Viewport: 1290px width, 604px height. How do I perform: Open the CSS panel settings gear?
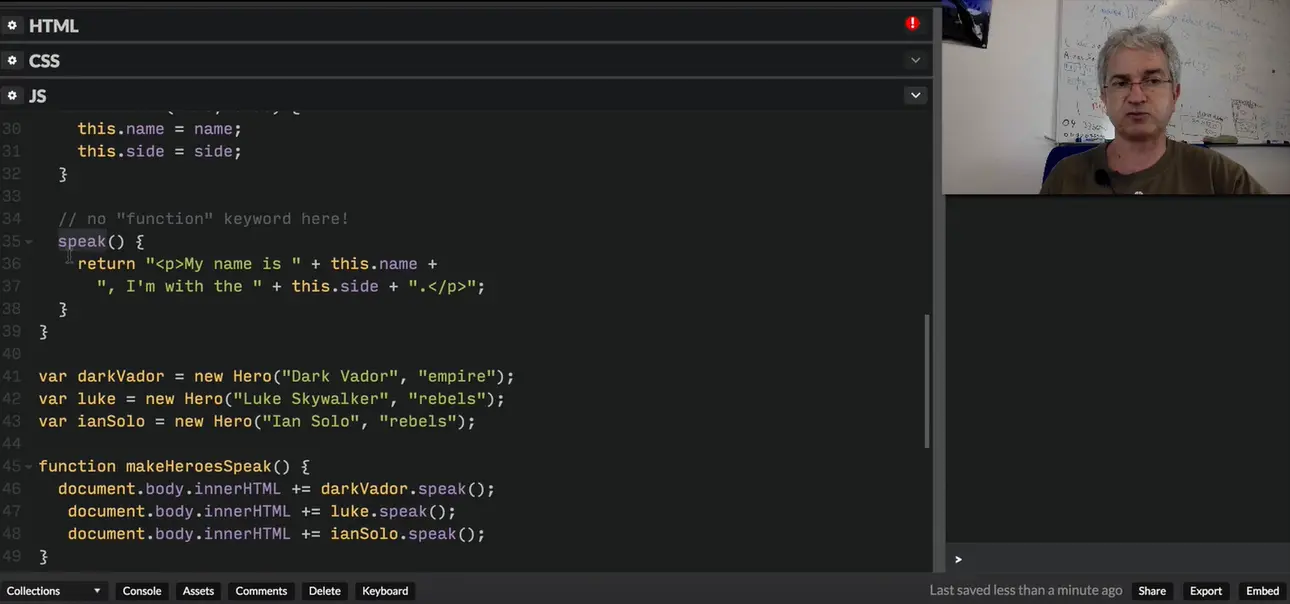(x=12, y=60)
